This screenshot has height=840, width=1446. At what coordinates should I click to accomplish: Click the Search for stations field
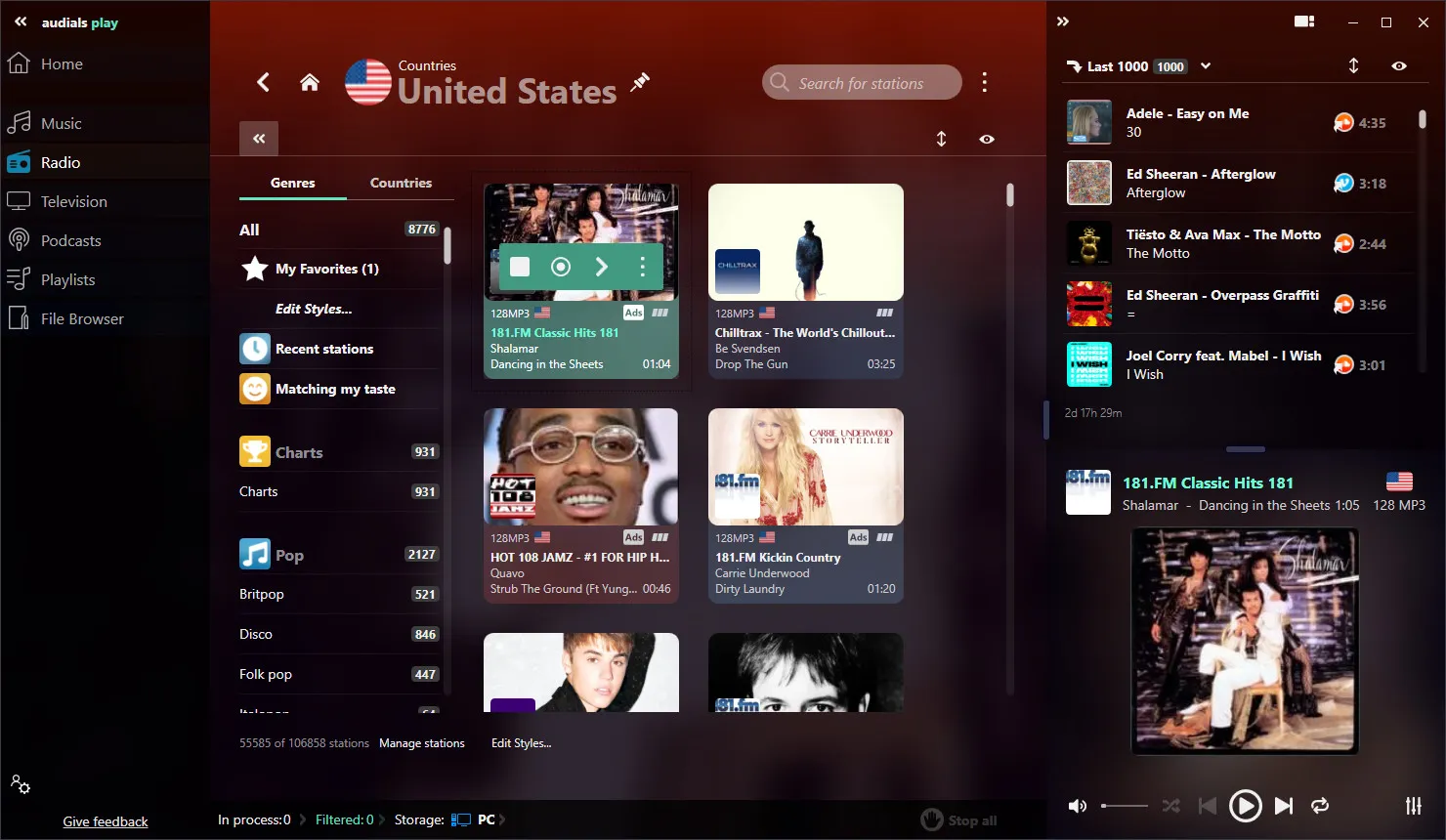click(x=862, y=83)
